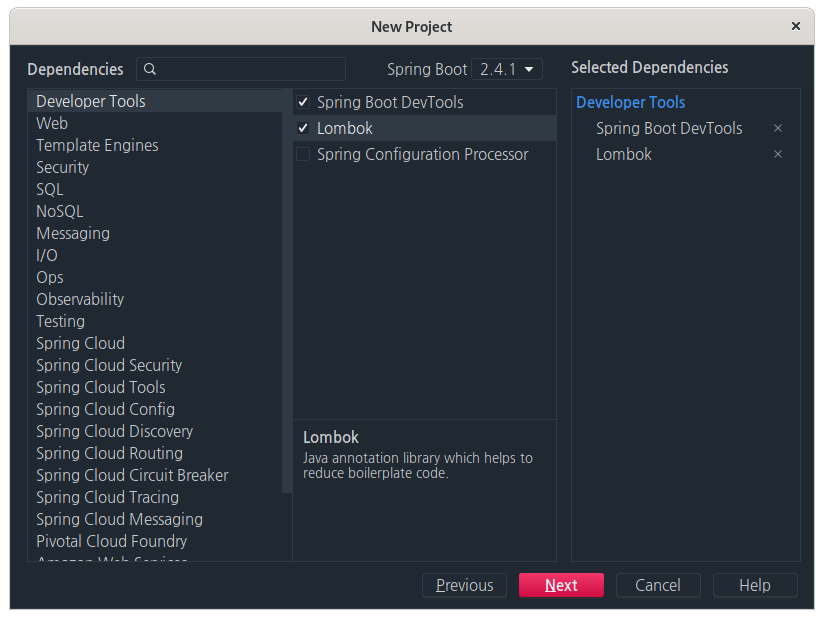Image resolution: width=824 pixels, height=619 pixels.
Task: Select the Spring Cloud Circuit Breaker category
Action: [155, 476]
